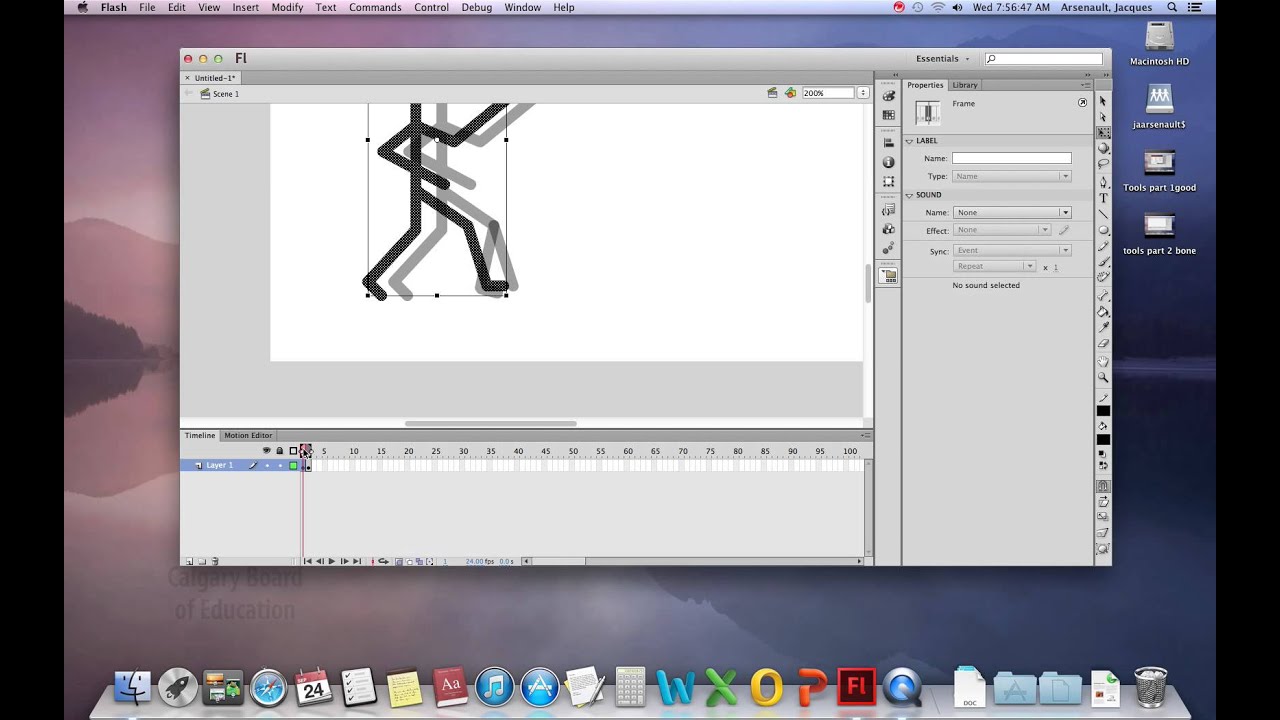This screenshot has height=720, width=1280.
Task: Create a new layer in the timeline
Action: click(x=189, y=562)
